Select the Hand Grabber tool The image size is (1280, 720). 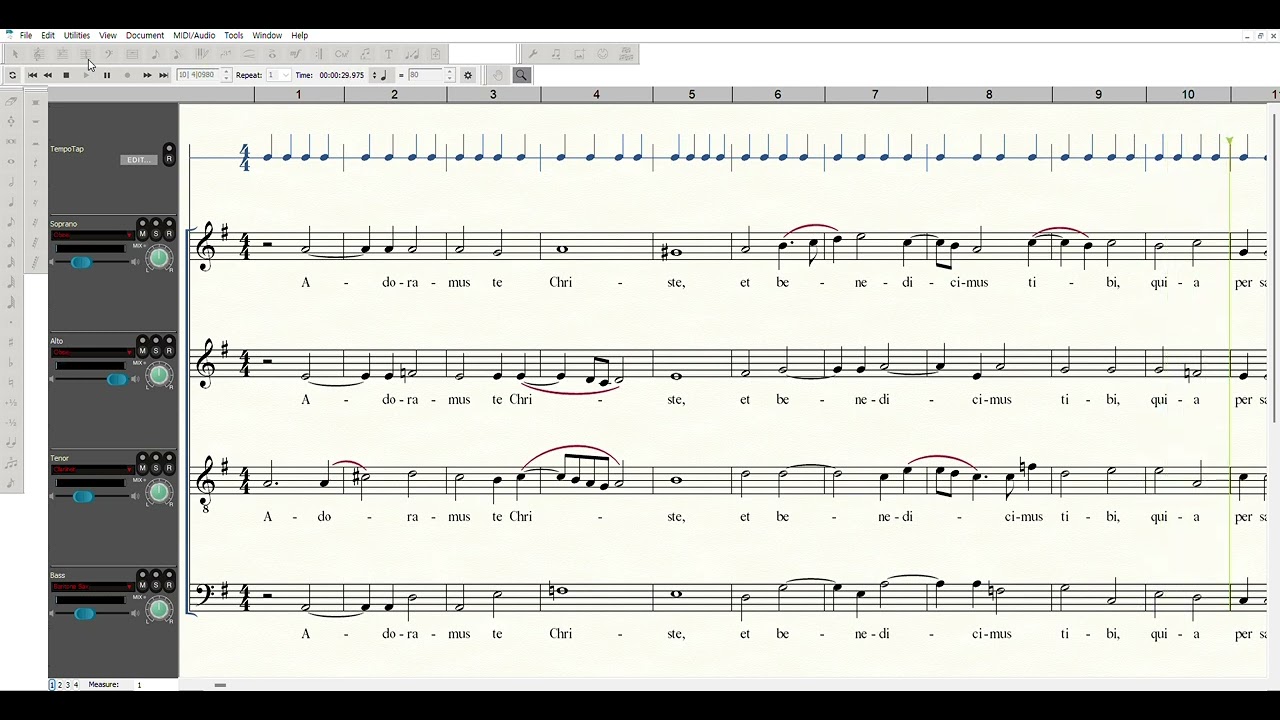click(497, 75)
